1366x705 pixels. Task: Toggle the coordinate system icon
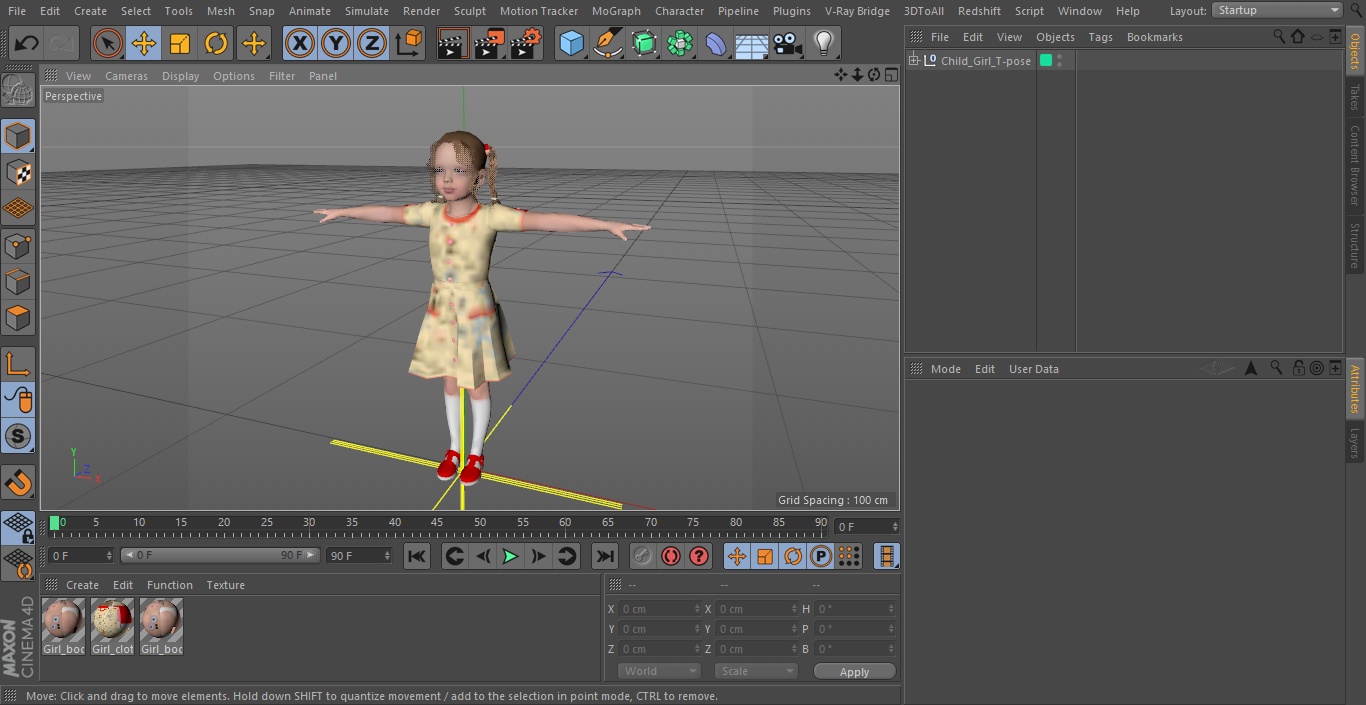point(410,43)
